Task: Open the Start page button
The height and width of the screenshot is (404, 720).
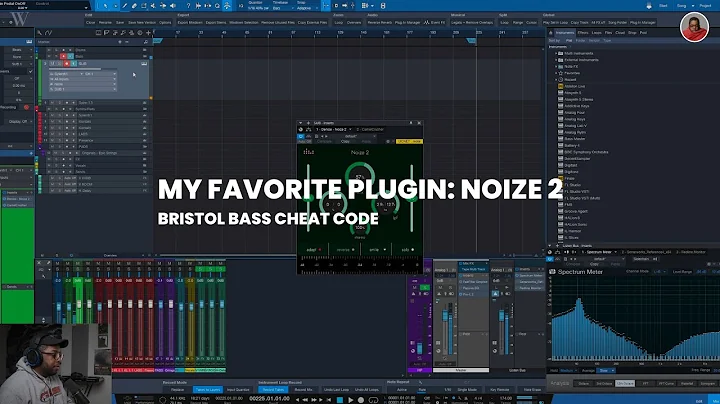Action: (663, 6)
